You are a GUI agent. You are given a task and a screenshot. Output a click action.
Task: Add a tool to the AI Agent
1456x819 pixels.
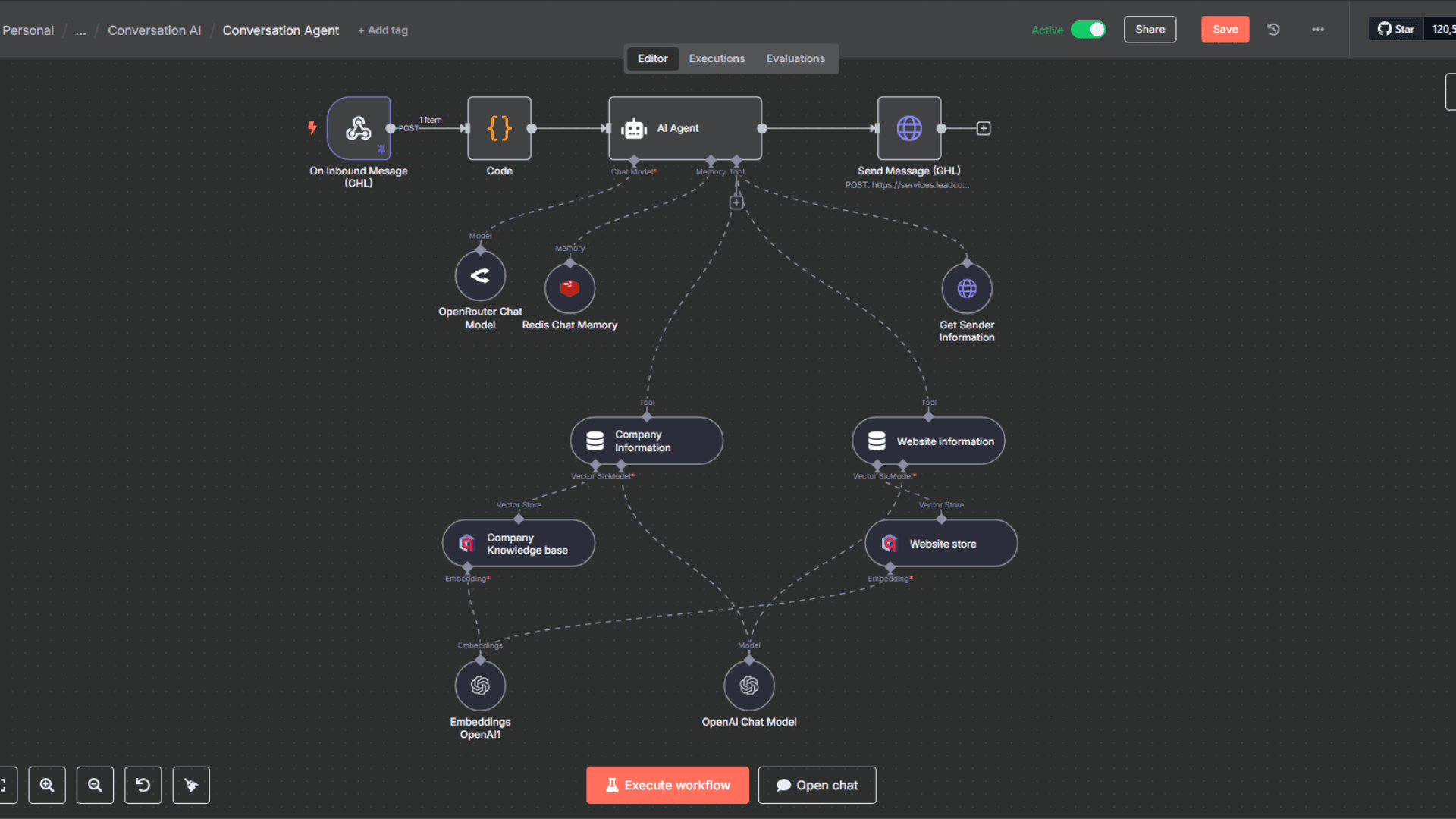pos(736,202)
